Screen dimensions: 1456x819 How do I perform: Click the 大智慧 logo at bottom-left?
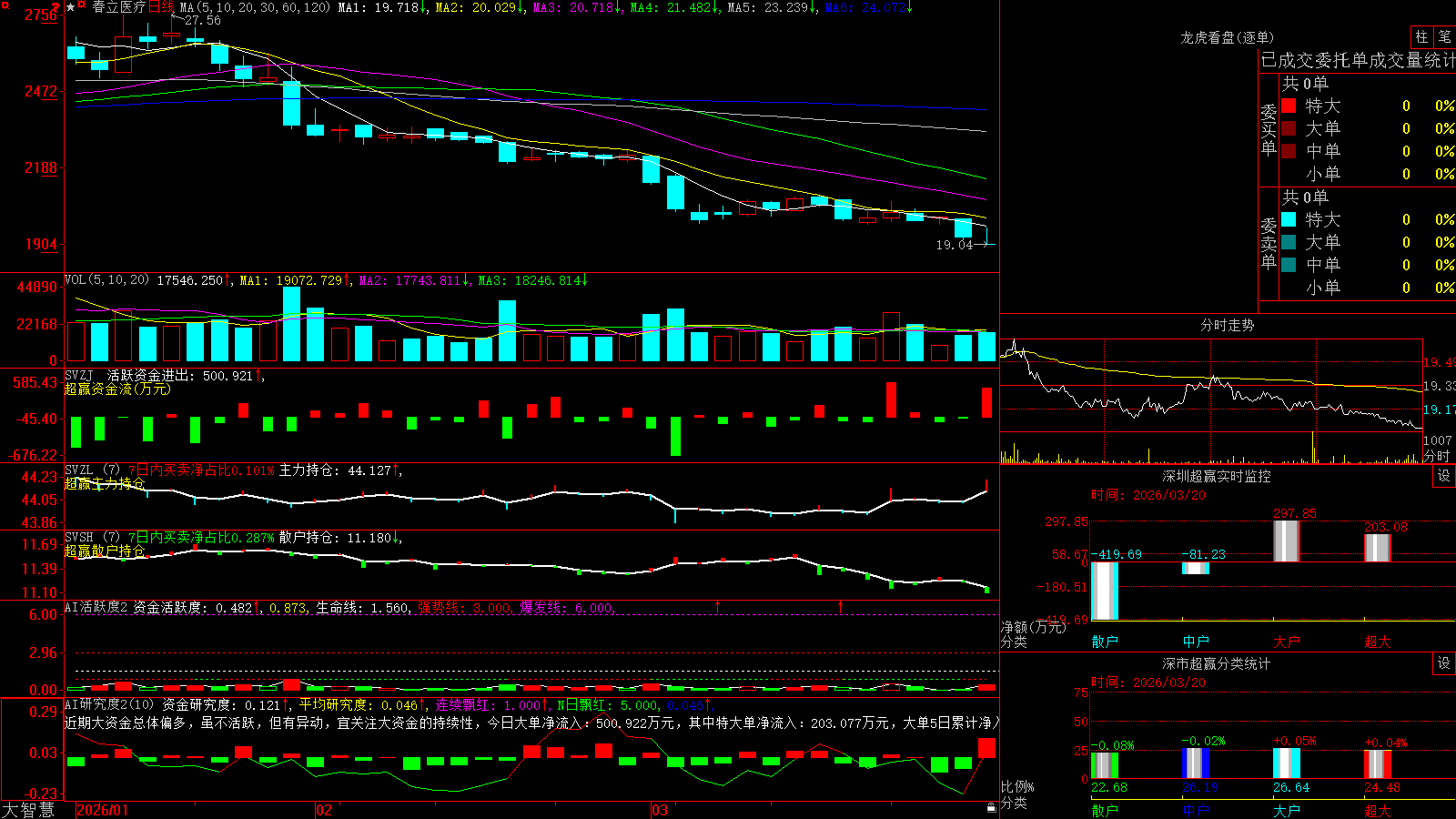tap(28, 809)
